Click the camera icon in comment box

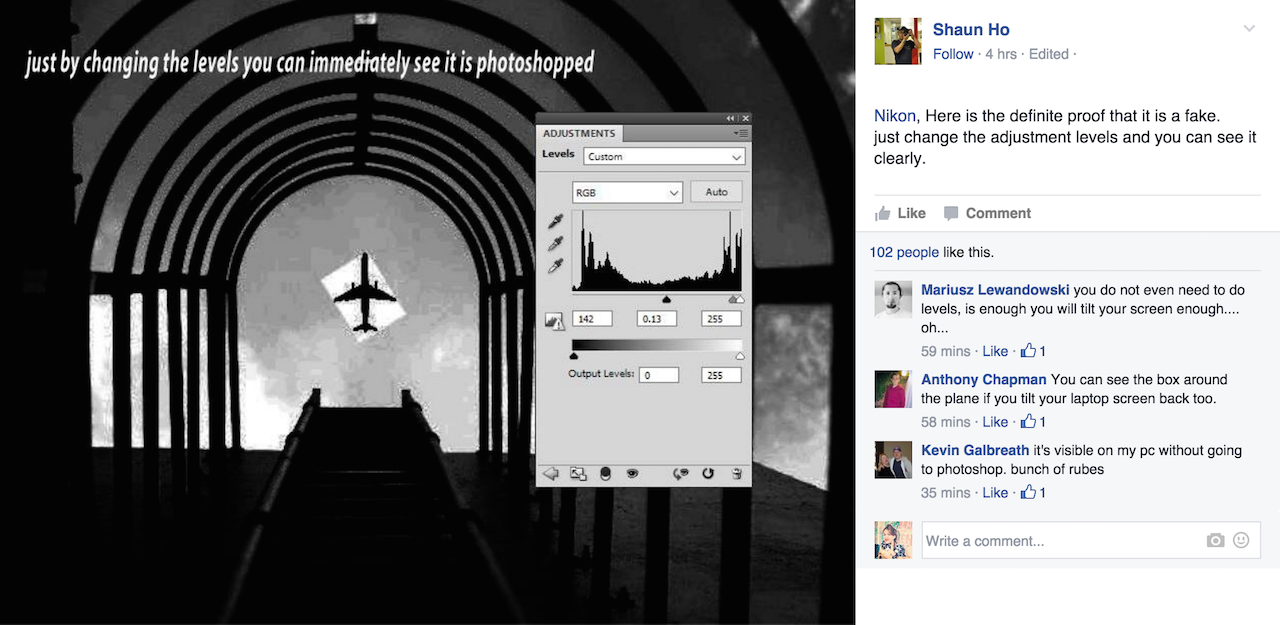1215,541
